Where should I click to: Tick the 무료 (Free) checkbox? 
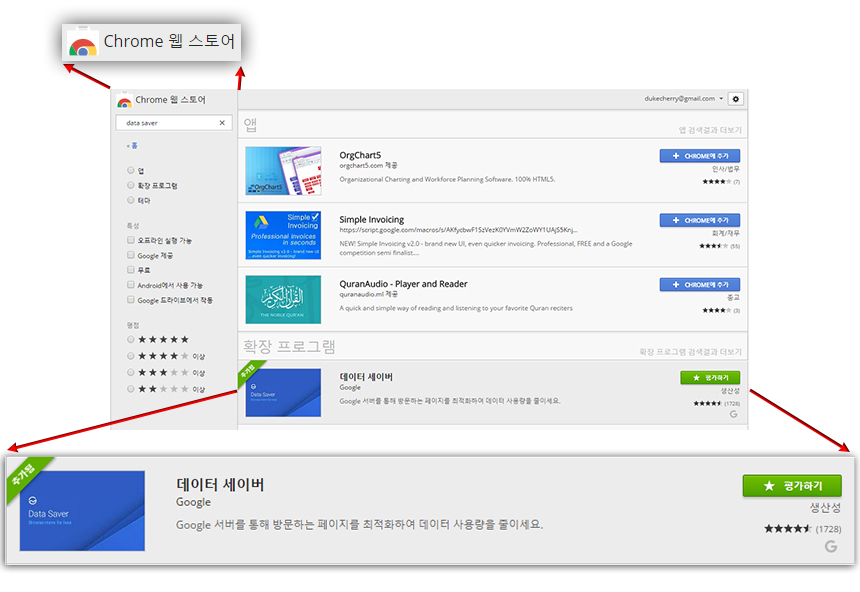click(131, 270)
